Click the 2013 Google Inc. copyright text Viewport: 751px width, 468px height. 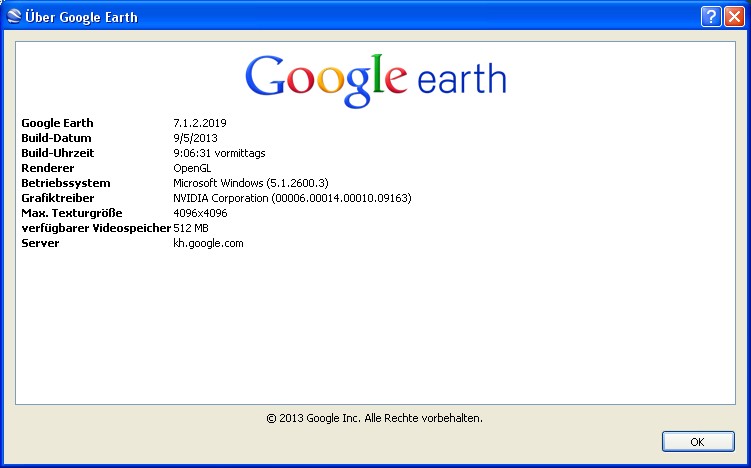click(375, 418)
